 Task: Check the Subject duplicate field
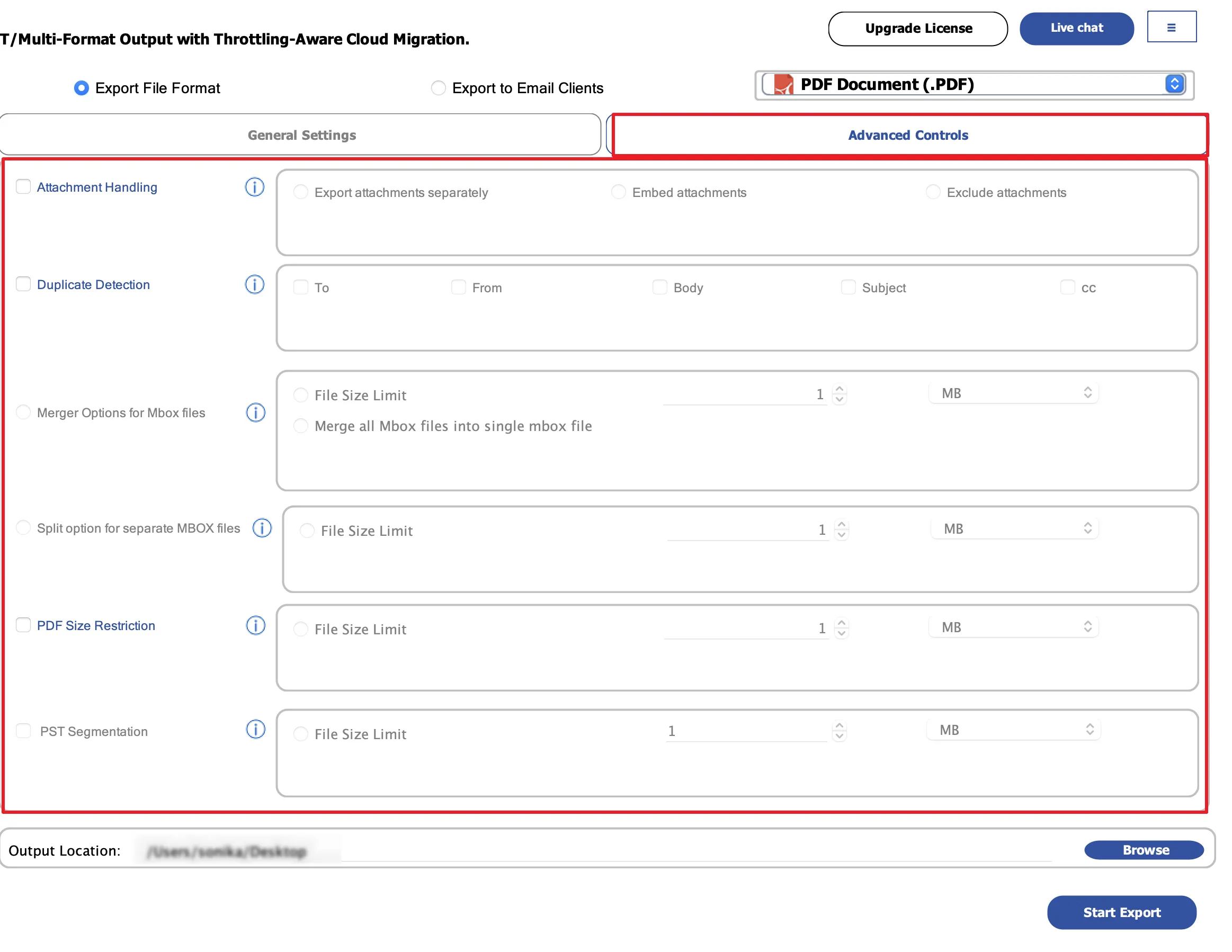click(x=848, y=287)
